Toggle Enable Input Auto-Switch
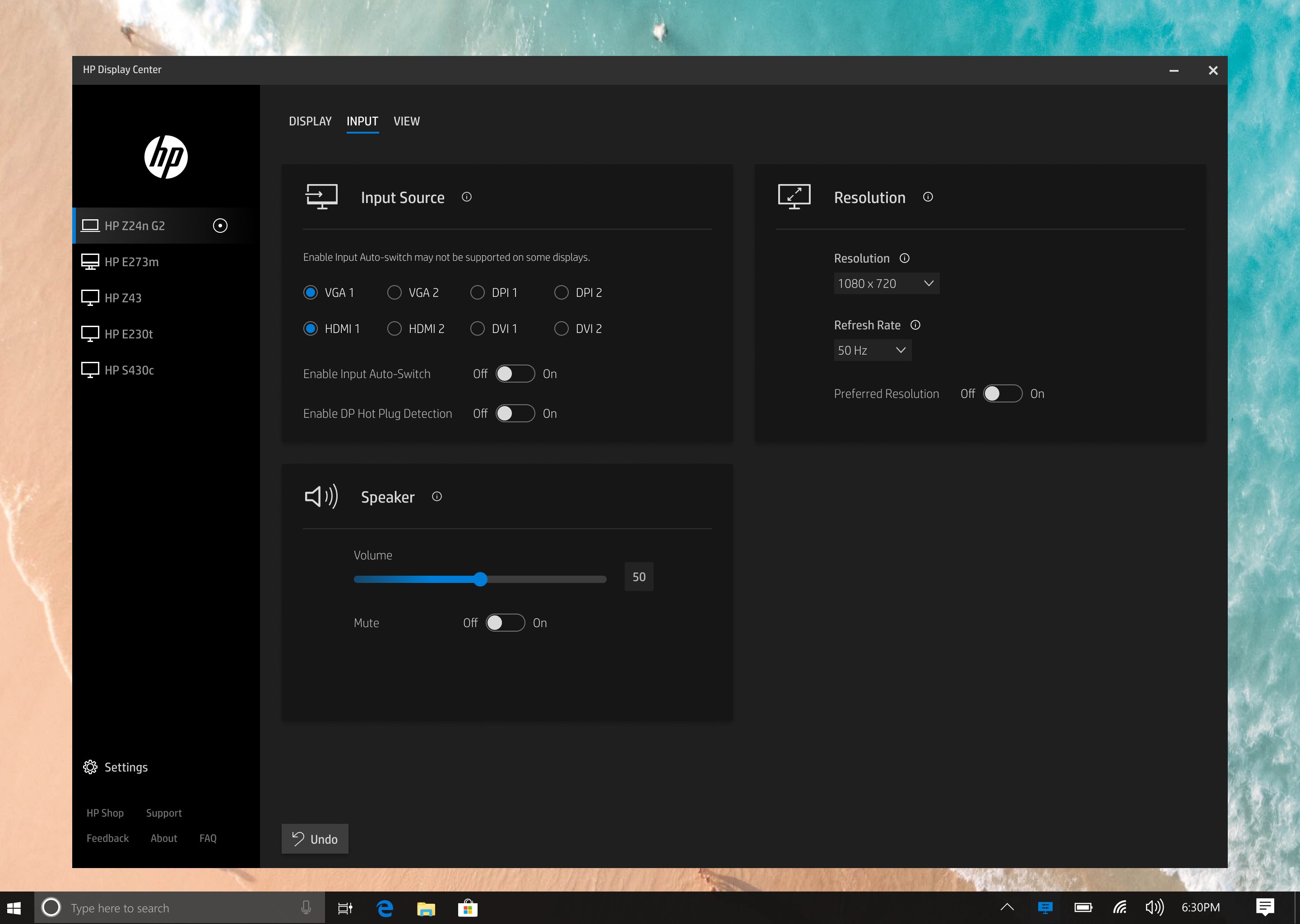The height and width of the screenshot is (924, 1300). (515, 374)
